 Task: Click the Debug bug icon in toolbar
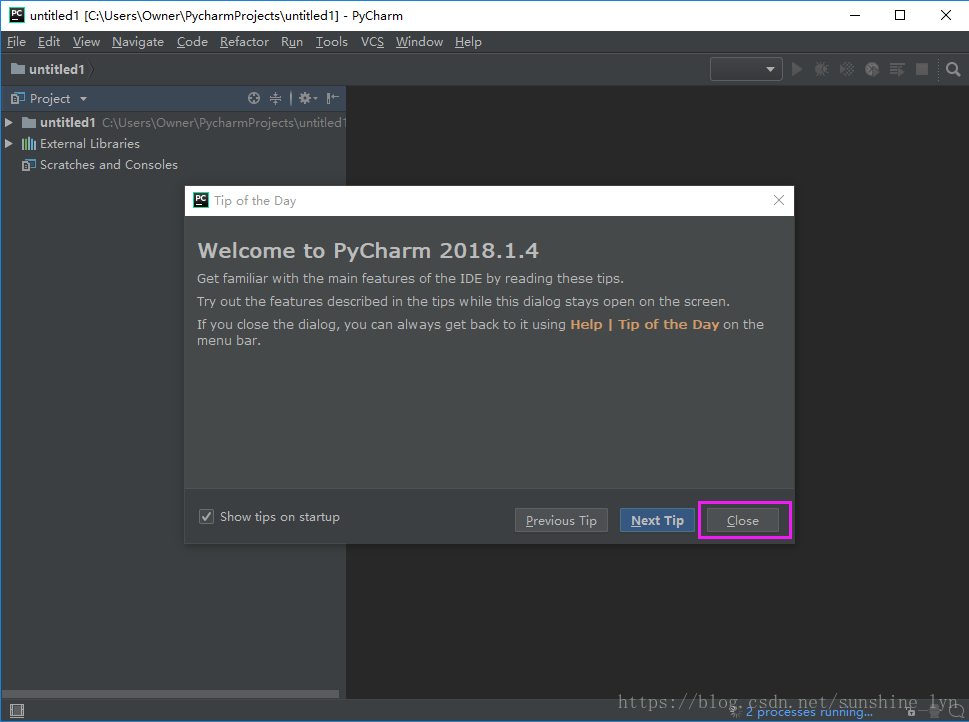click(821, 69)
